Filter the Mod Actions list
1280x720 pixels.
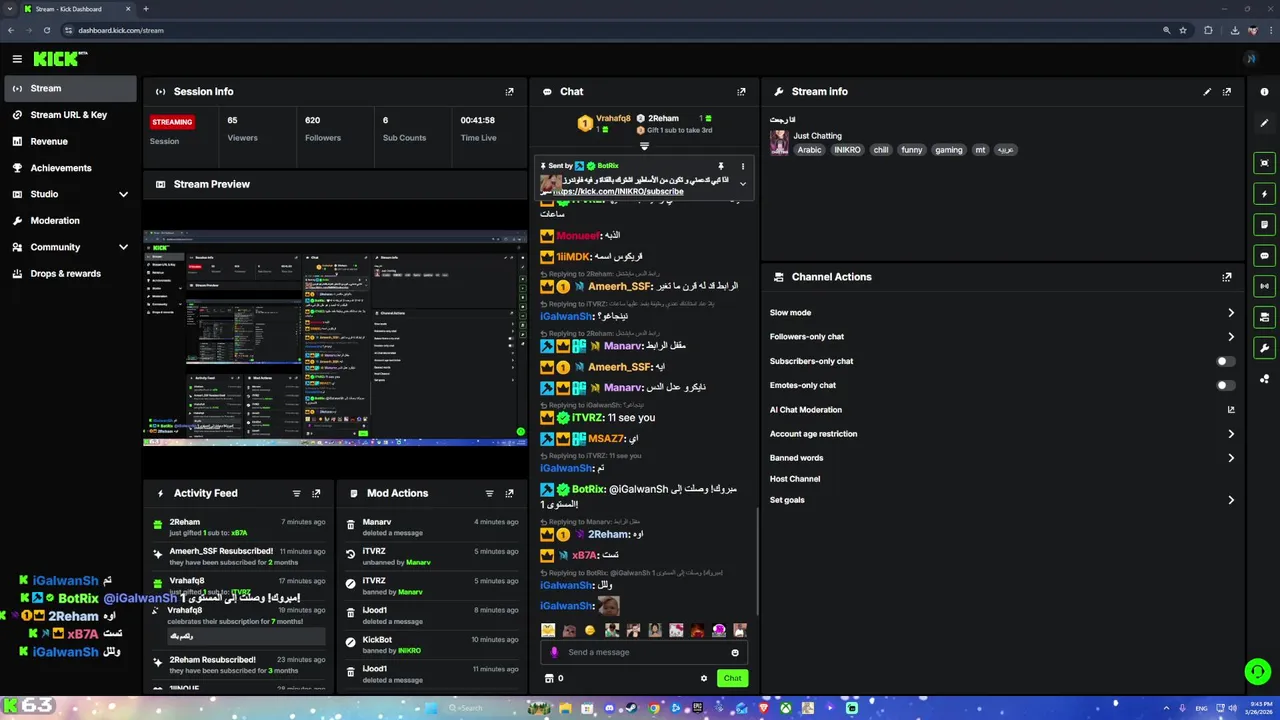(x=489, y=493)
